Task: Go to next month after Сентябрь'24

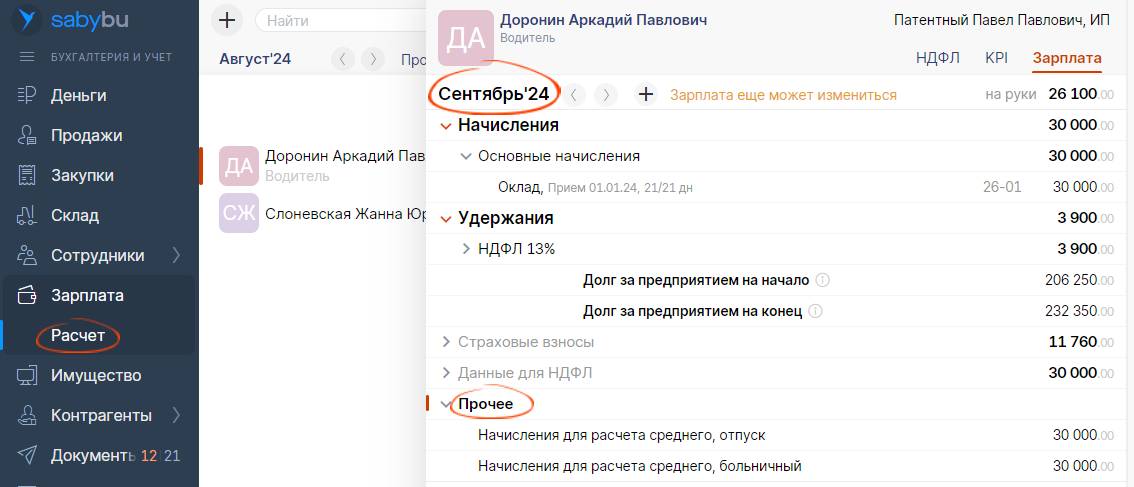Action: point(605,95)
